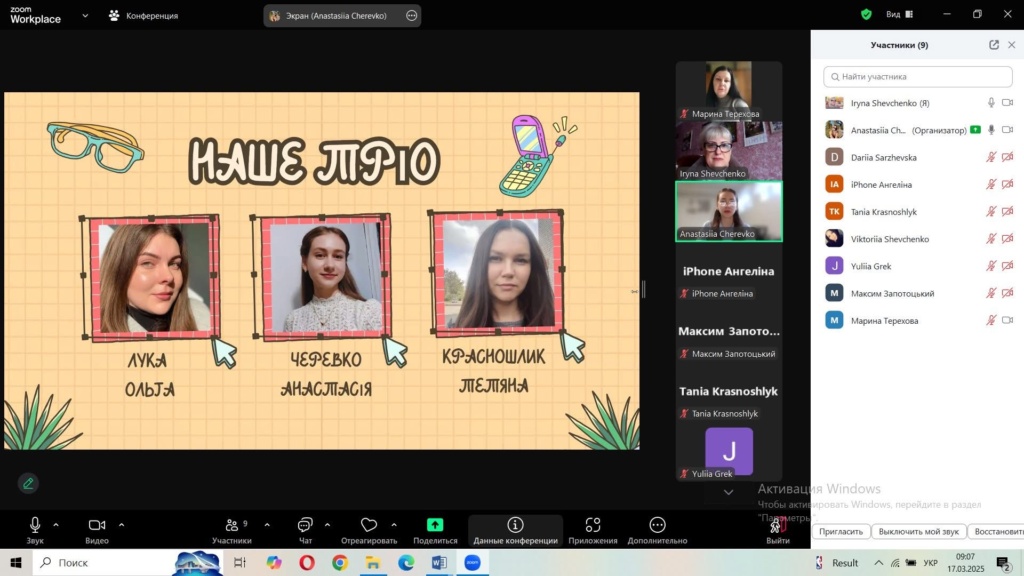This screenshot has height=576, width=1024.
Task: Click Viktoriia Shevchenko muted microphone icon
Action: (x=991, y=239)
